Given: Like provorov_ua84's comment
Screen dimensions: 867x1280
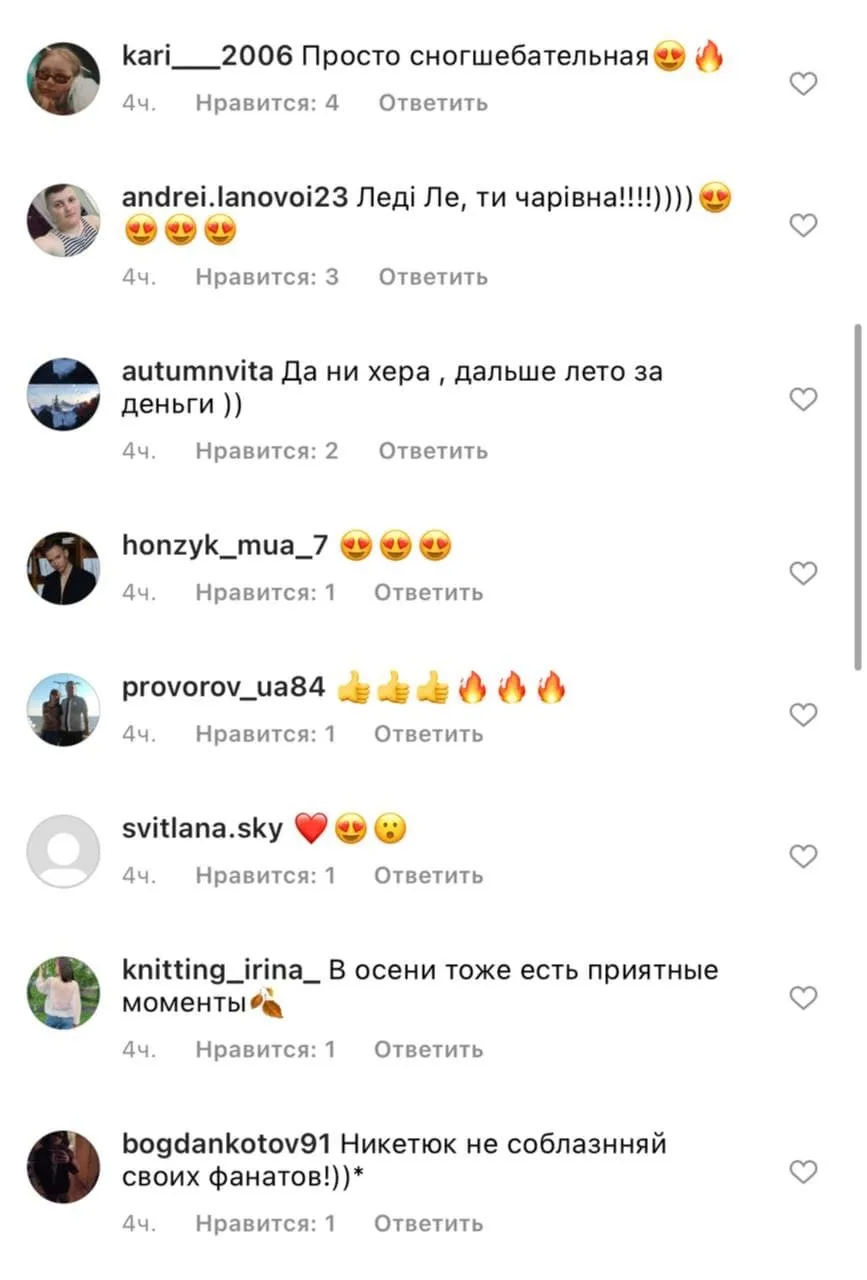Looking at the screenshot, I should pos(804,714).
